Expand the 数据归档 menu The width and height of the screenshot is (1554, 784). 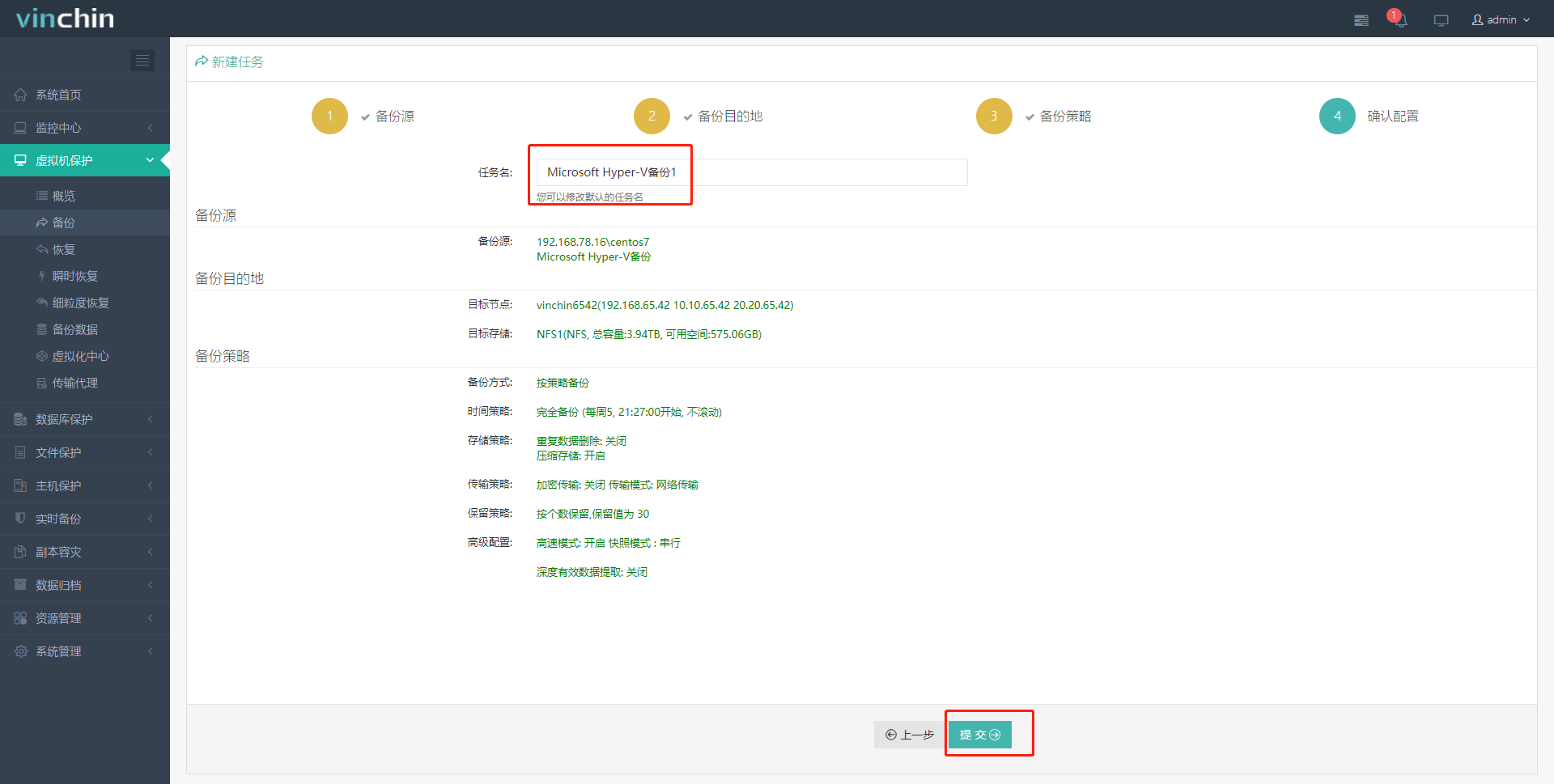tap(85, 585)
